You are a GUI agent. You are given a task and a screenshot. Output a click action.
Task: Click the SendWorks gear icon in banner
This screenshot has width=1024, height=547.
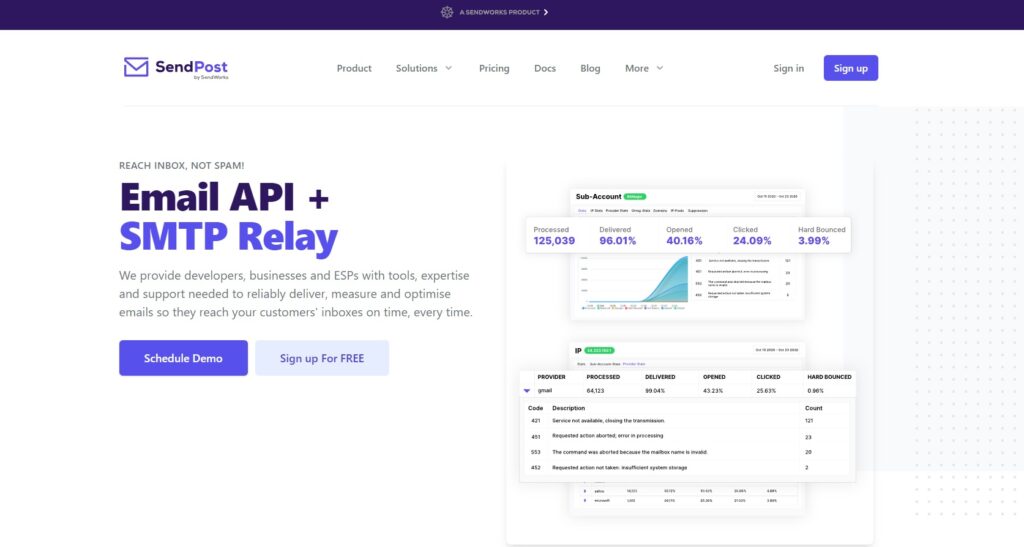[x=447, y=12]
